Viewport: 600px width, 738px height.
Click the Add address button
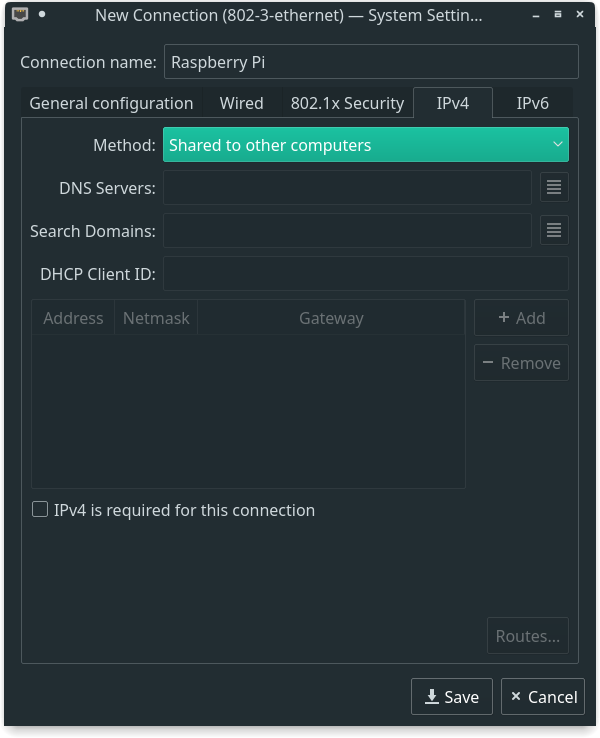pyautogui.click(x=521, y=318)
